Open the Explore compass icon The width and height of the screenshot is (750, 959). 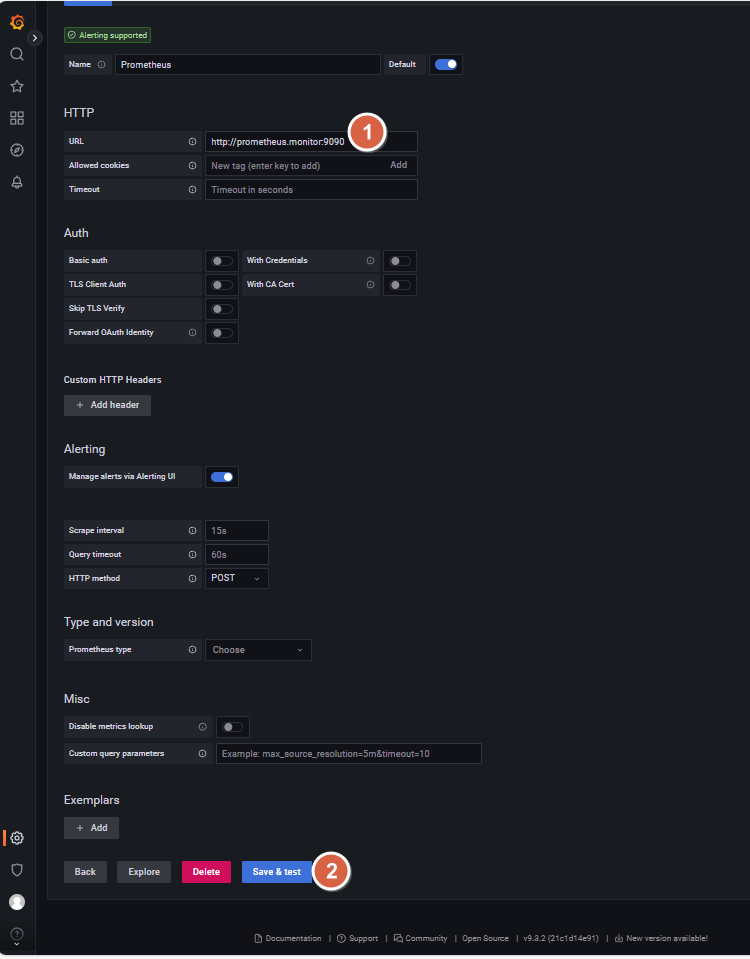tap(17, 150)
